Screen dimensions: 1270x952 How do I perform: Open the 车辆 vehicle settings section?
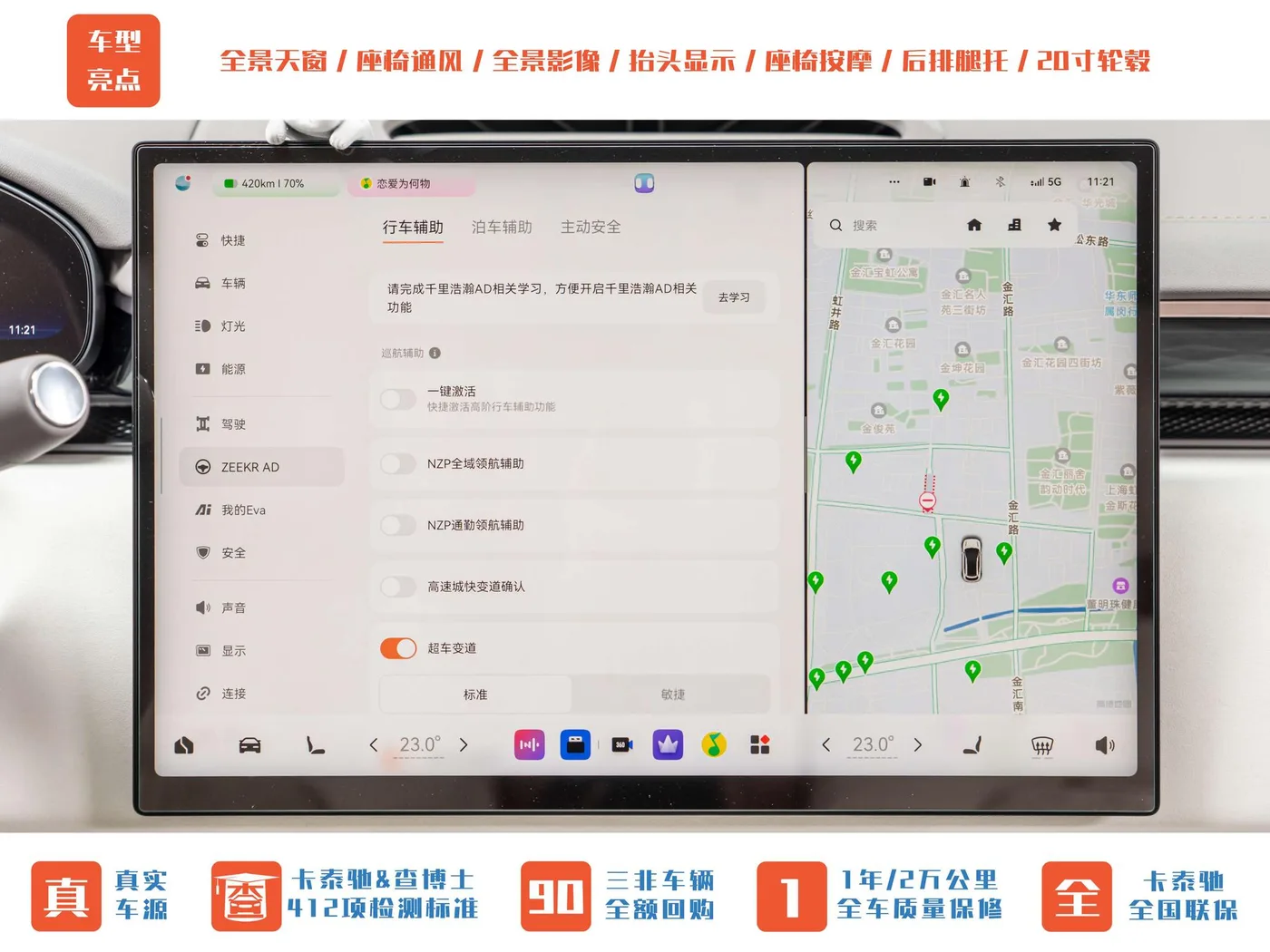(220, 283)
